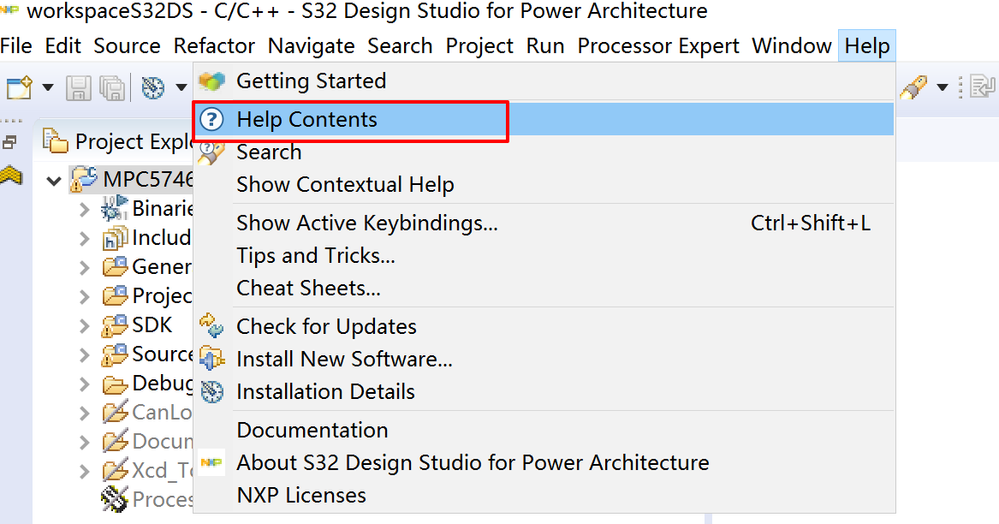
Task: Expand the SDK folder in Project Explorer
Action: (86, 326)
